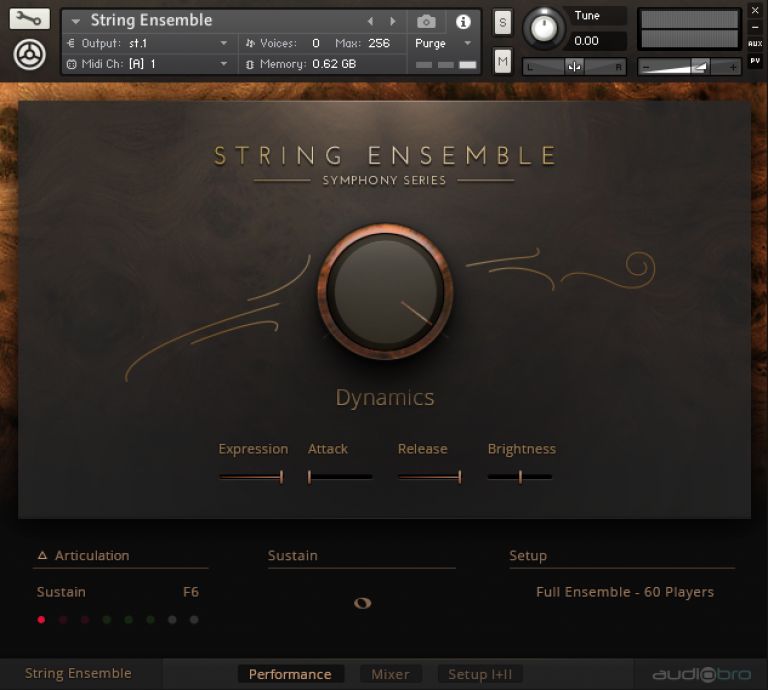Close the instrument with X button
The height and width of the screenshot is (690, 768).
coord(755,10)
